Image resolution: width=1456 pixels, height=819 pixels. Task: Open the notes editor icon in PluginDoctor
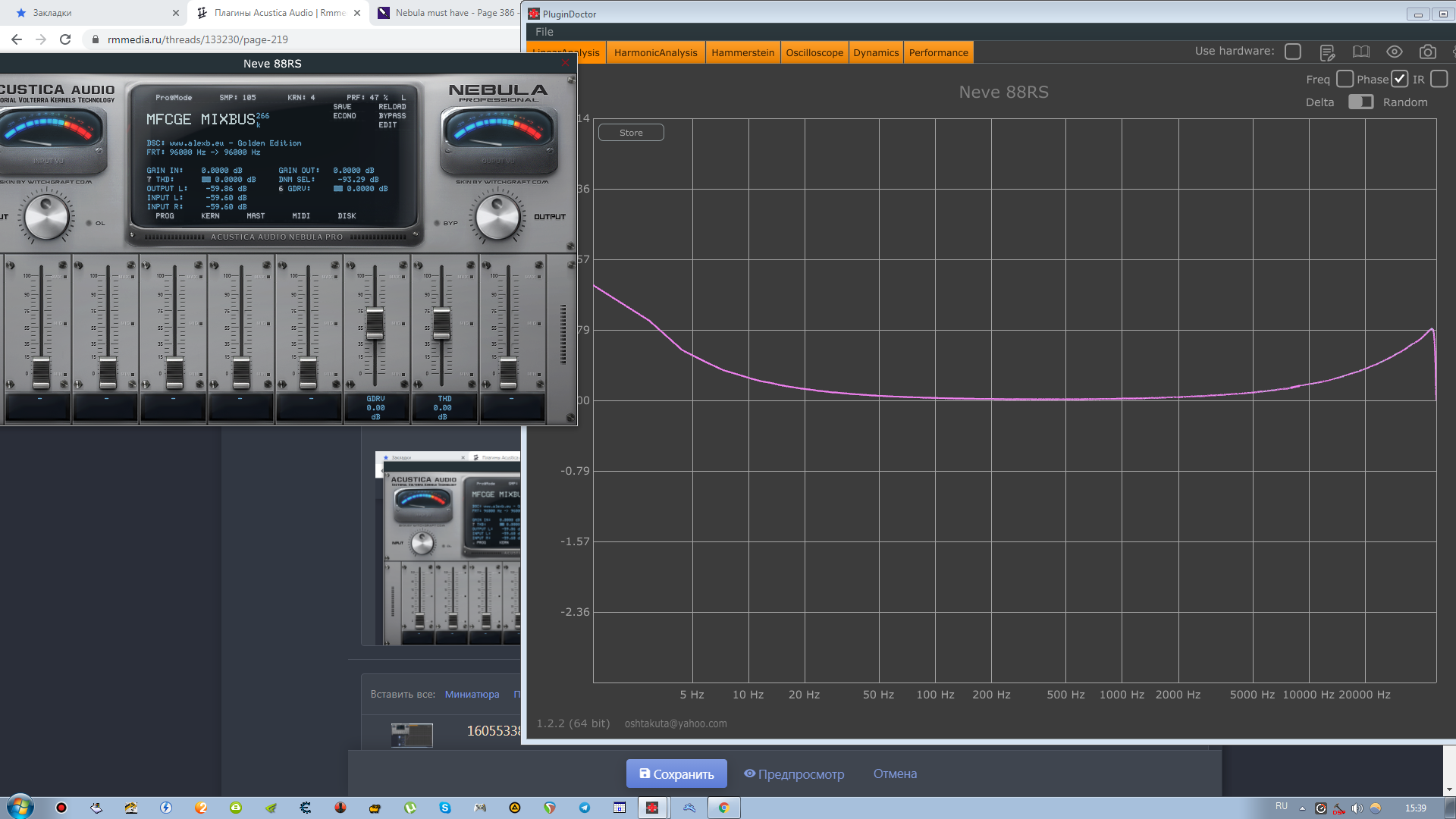click(x=1327, y=52)
